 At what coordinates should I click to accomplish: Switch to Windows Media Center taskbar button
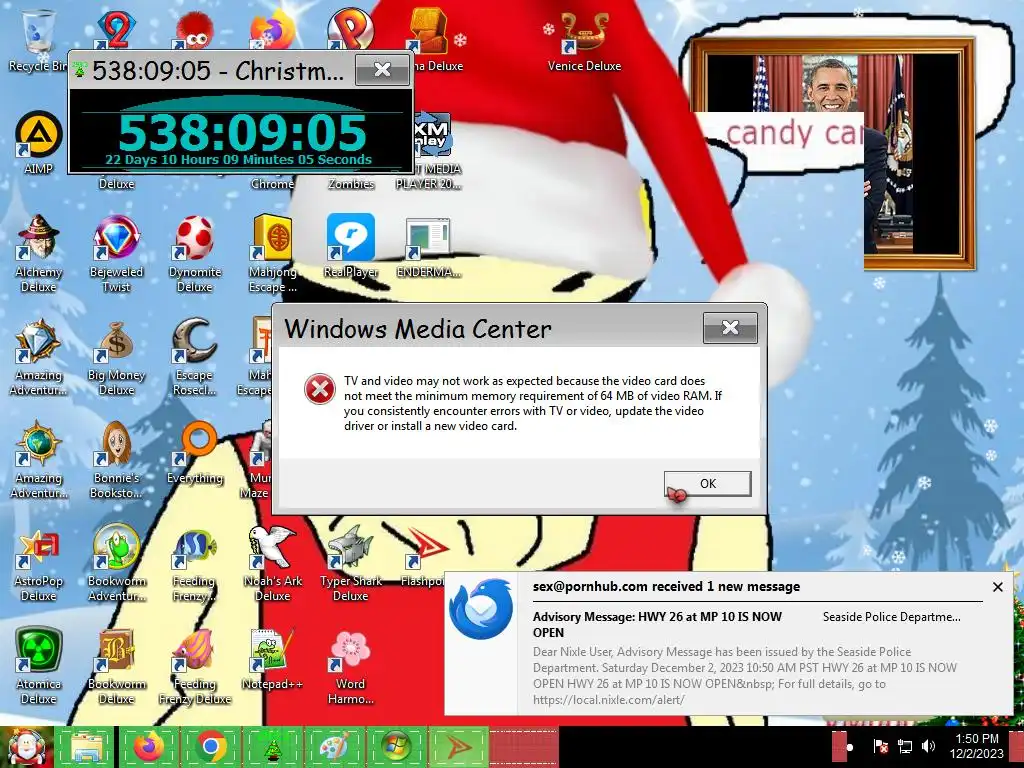pyautogui.click(x=396, y=746)
